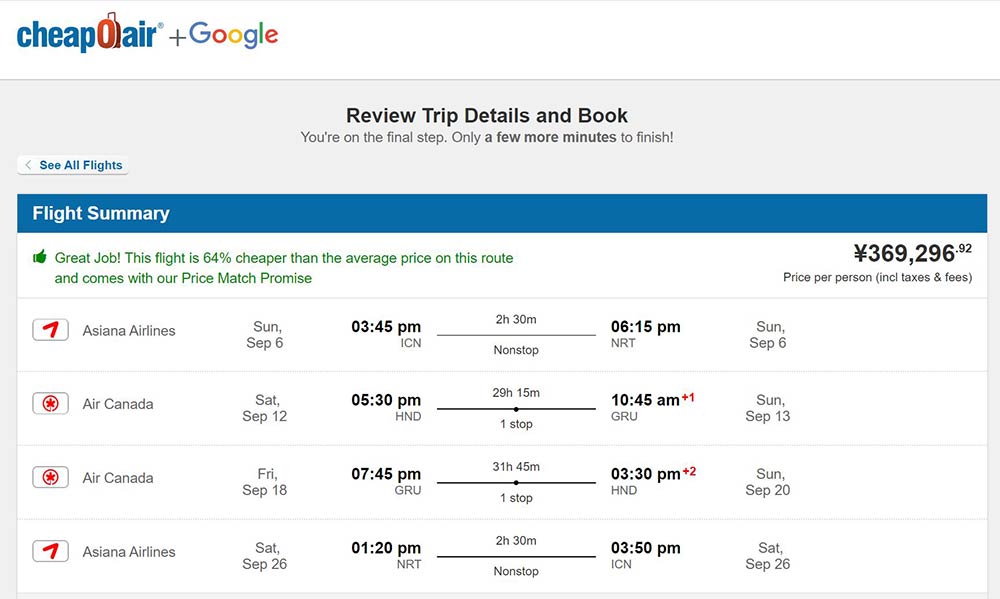Click the Google logo in header
This screenshot has width=1000, height=599.
point(233,35)
